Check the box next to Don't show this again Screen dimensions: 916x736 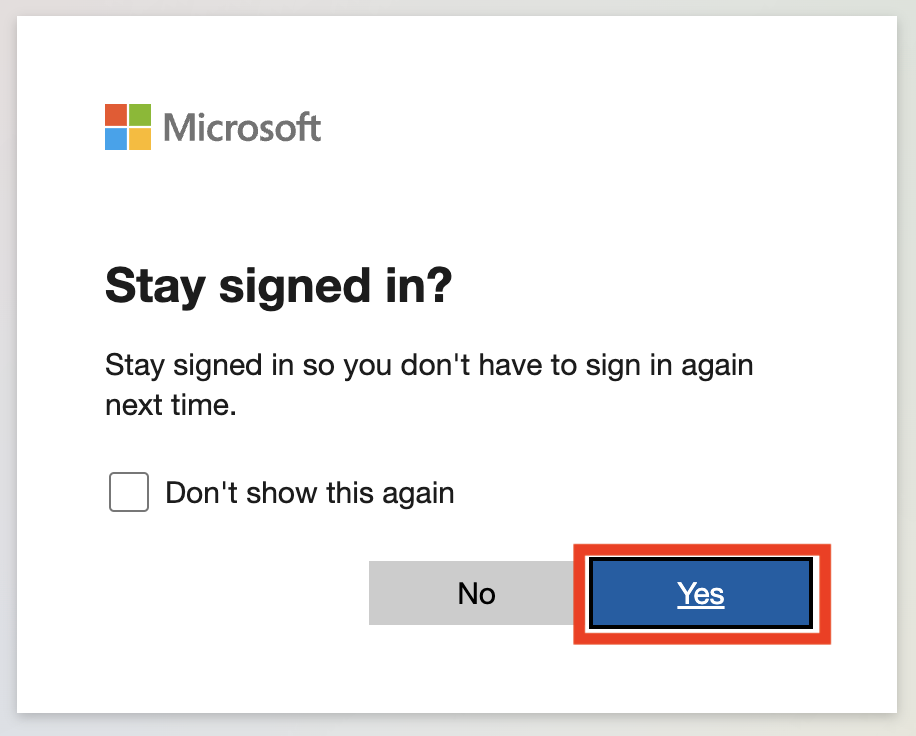pos(128,492)
